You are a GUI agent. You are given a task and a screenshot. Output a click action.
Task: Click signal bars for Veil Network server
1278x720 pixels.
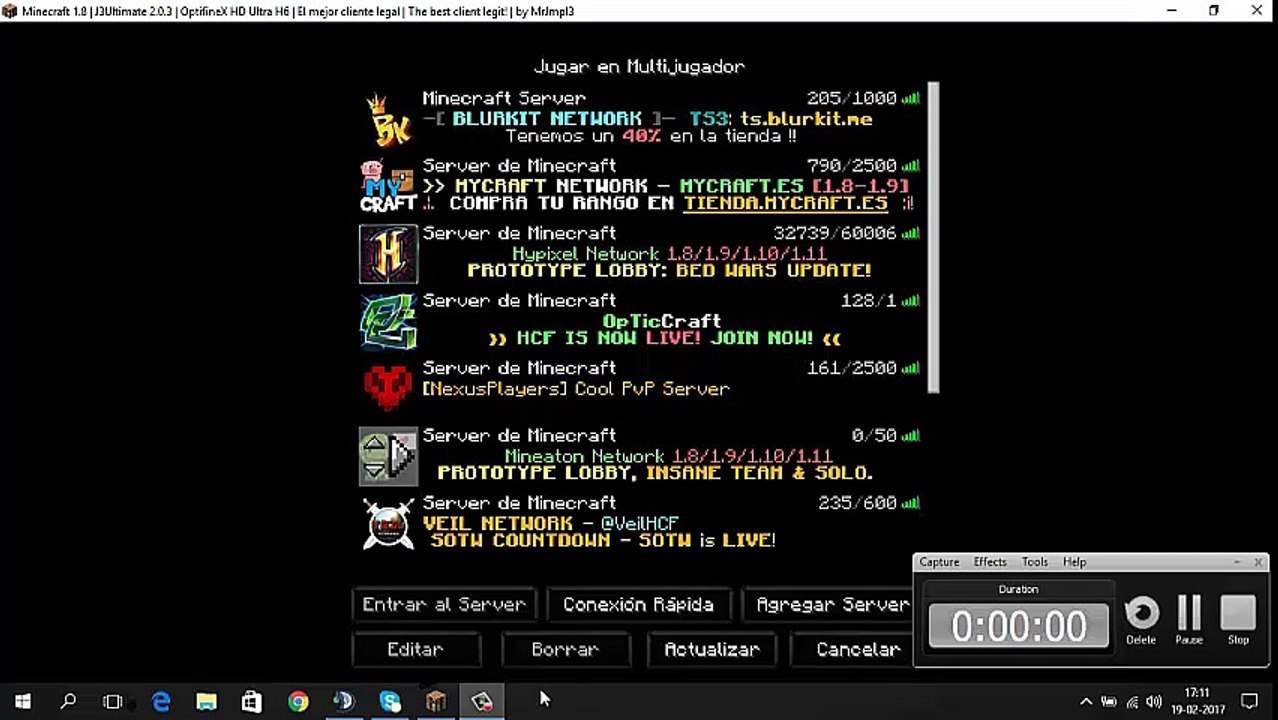click(x=910, y=503)
